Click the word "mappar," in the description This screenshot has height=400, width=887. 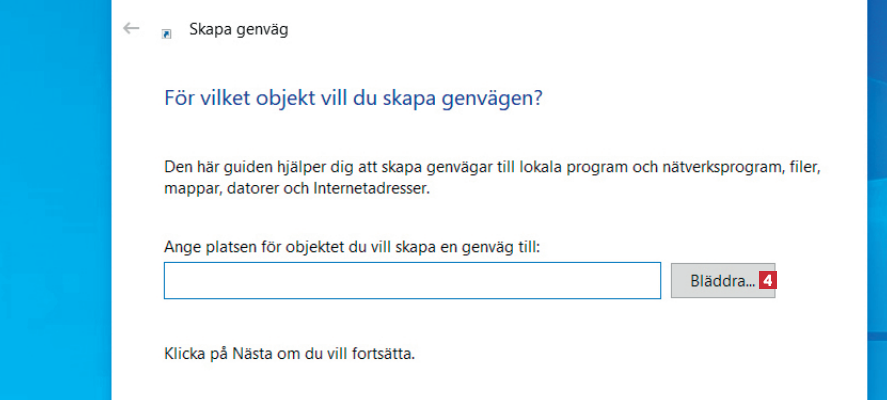[191, 187]
